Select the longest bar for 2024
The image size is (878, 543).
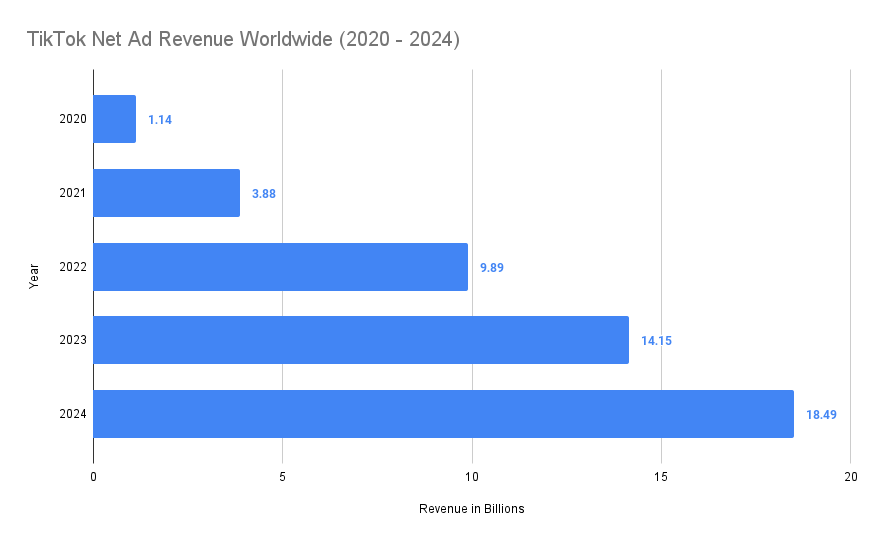click(442, 414)
